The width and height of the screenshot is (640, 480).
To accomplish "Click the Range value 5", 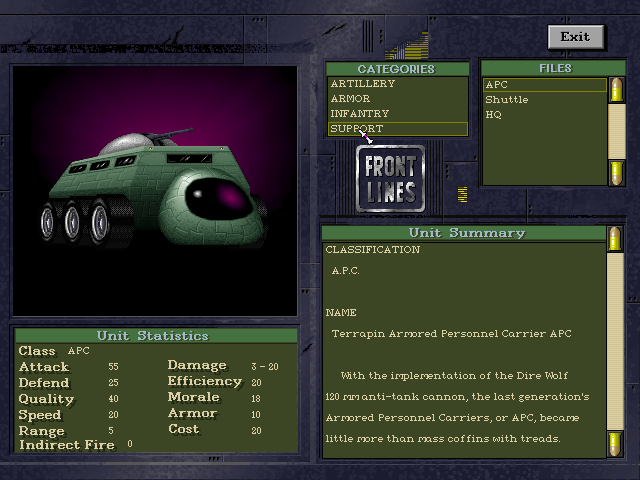I will pyautogui.click(x=111, y=431).
